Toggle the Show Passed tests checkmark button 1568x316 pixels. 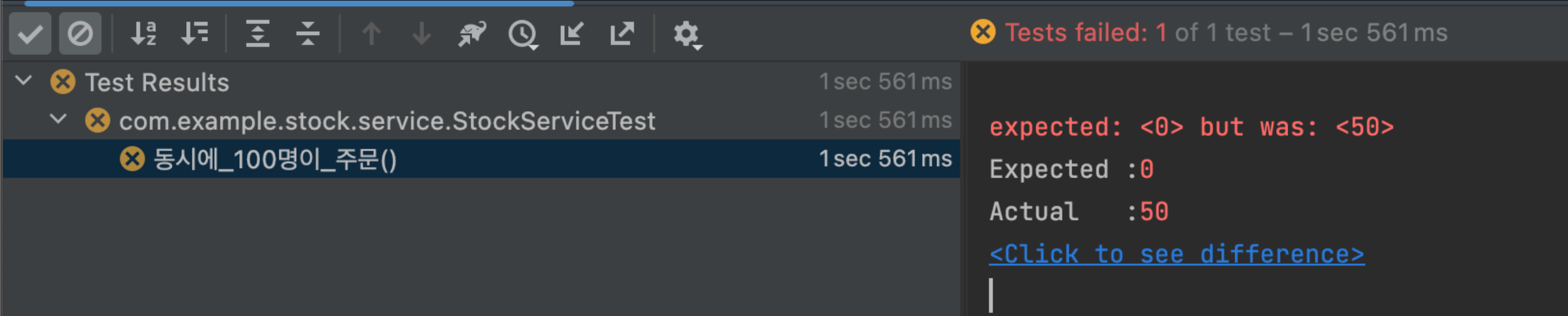point(30,34)
